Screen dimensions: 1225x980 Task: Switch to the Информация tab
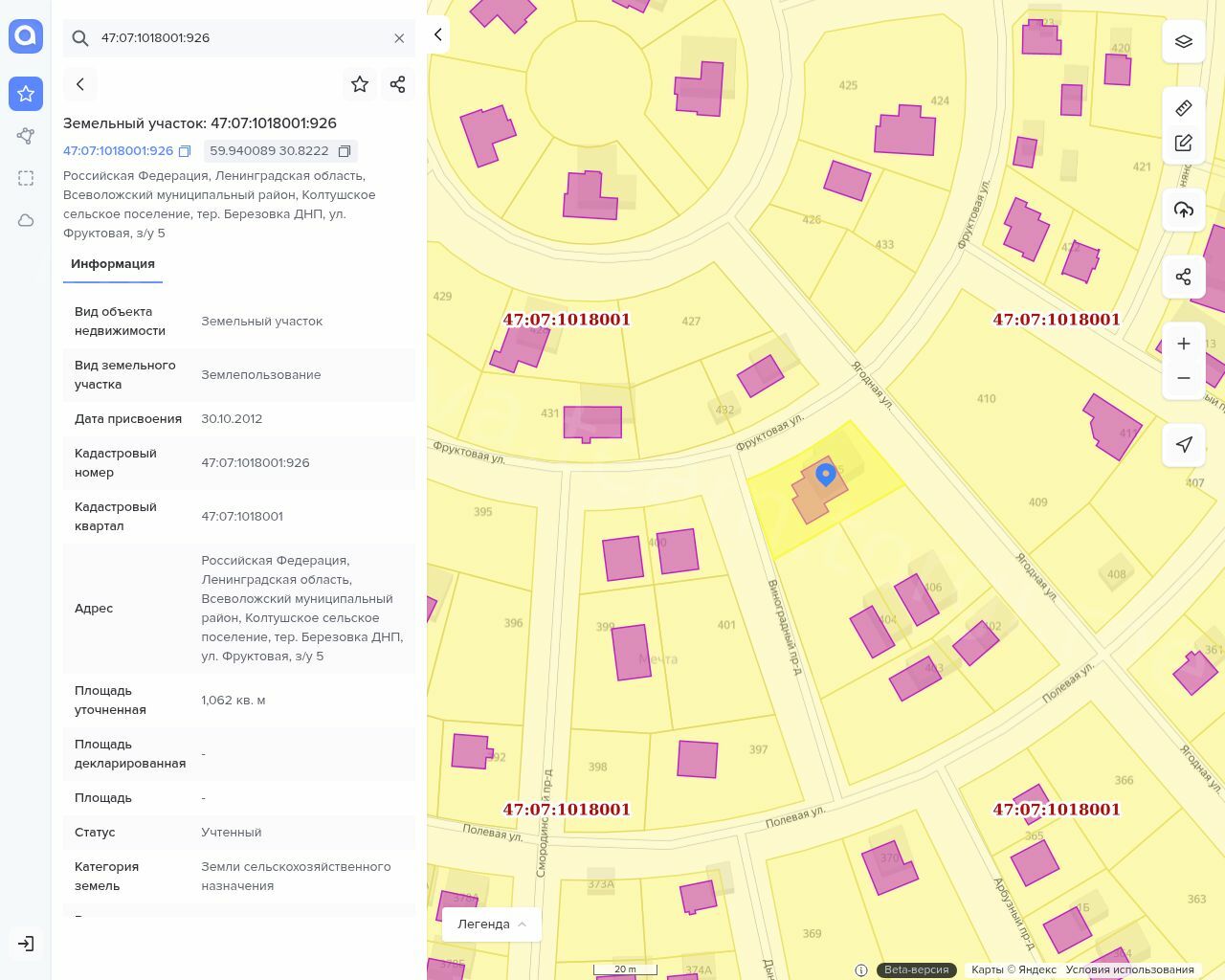[113, 264]
